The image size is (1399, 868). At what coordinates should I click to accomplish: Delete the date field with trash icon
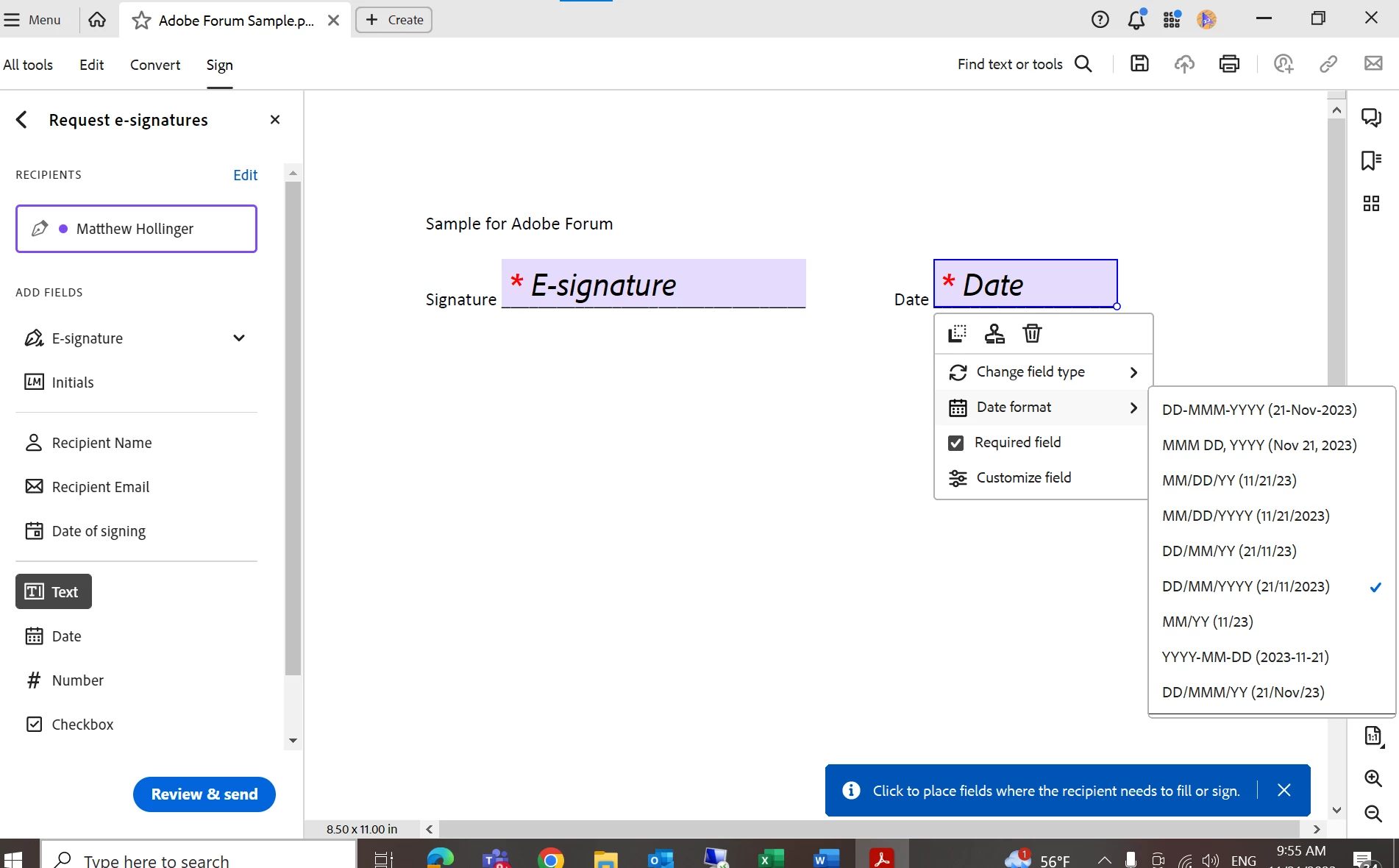pos(1032,334)
